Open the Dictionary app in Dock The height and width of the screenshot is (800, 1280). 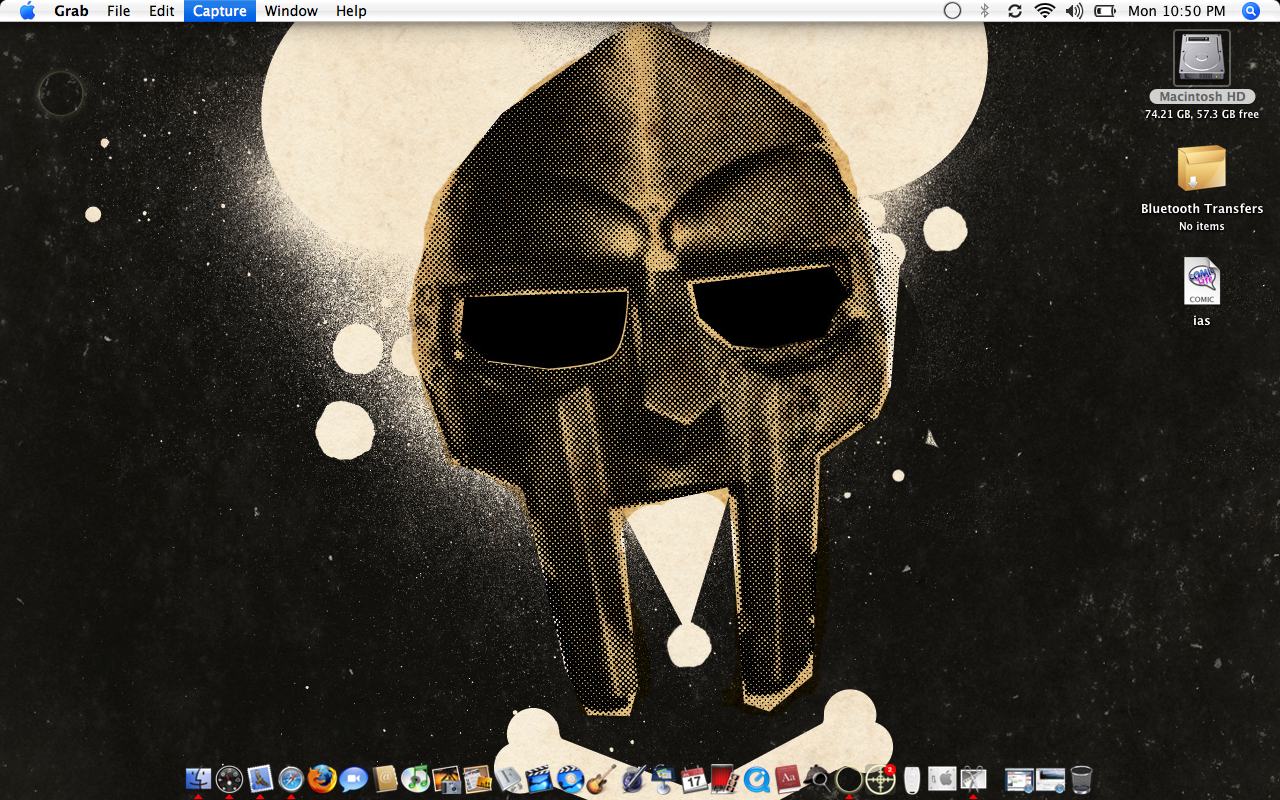(x=786, y=779)
